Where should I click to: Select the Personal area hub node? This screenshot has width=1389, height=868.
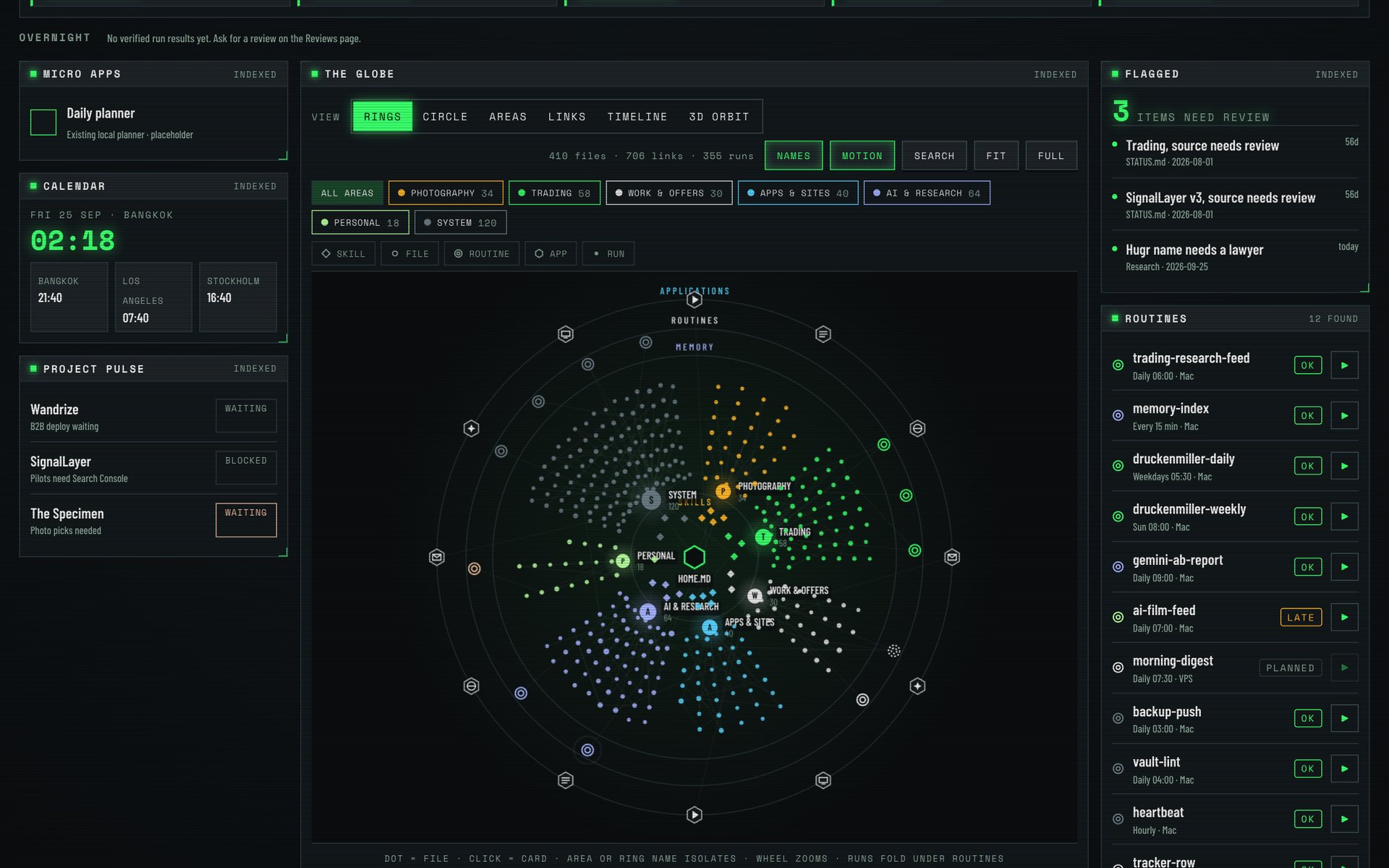click(623, 561)
